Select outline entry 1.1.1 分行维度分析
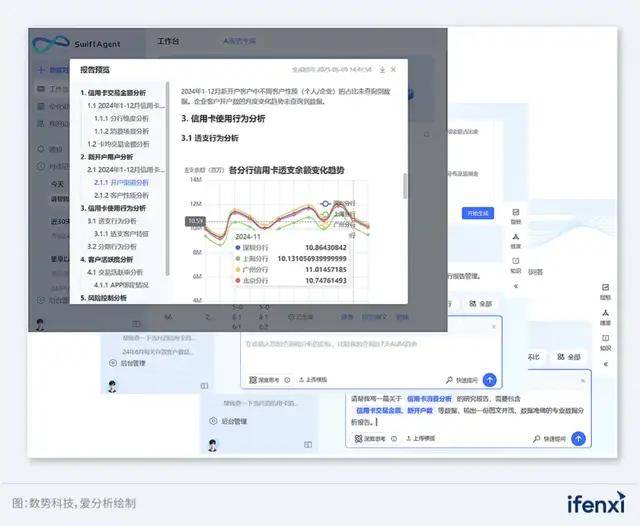The height and width of the screenshot is (526, 640). tap(121, 118)
